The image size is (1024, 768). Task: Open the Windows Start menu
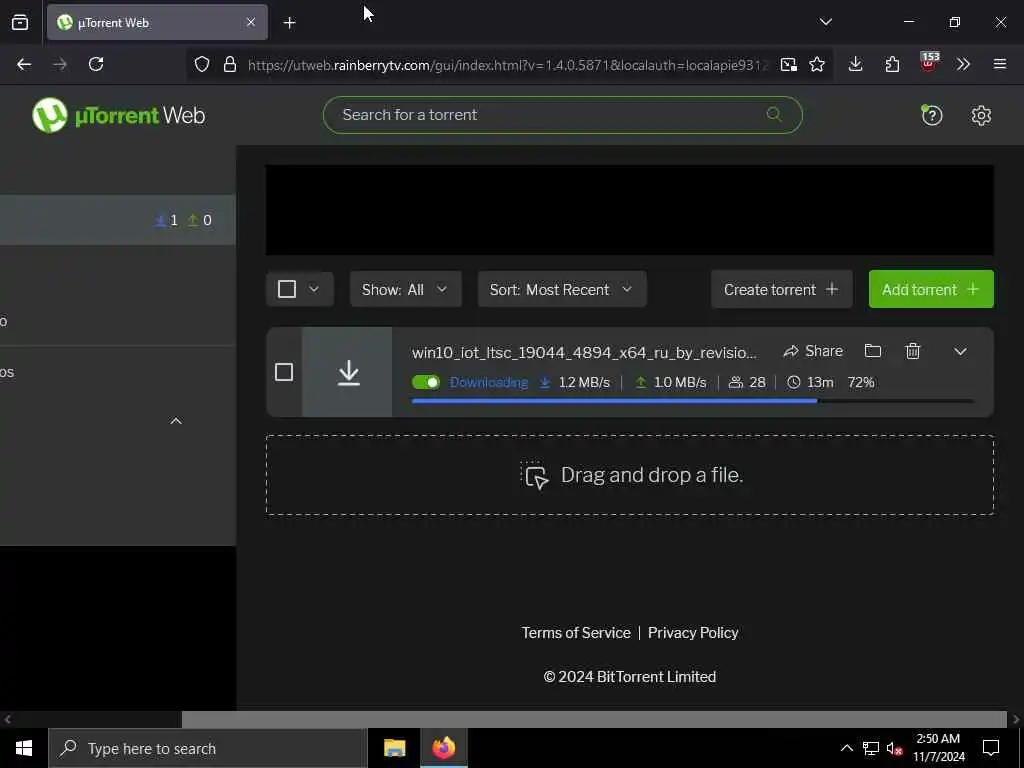click(x=24, y=748)
